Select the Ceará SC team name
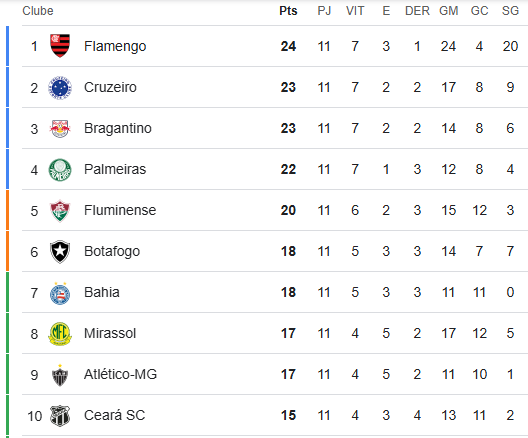 (x=114, y=415)
